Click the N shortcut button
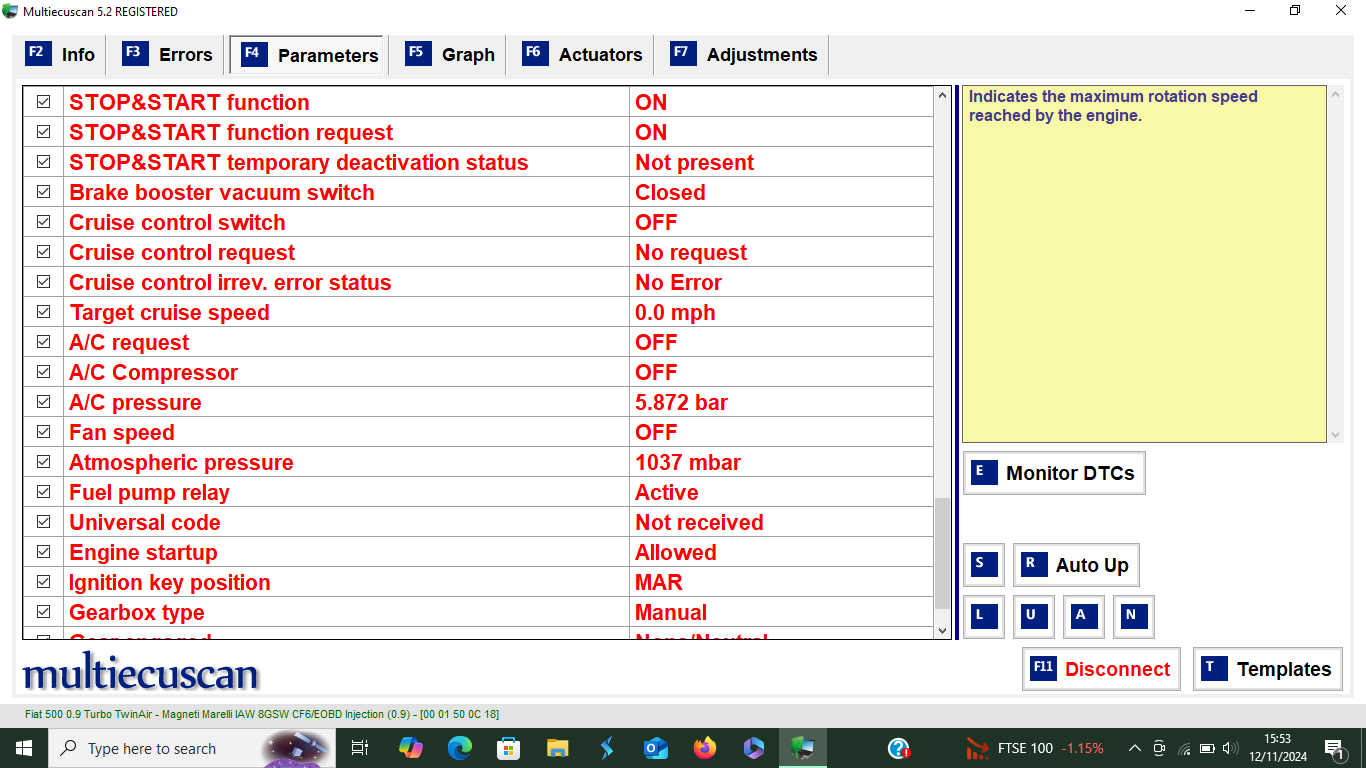The height and width of the screenshot is (768, 1366). 1133,616
